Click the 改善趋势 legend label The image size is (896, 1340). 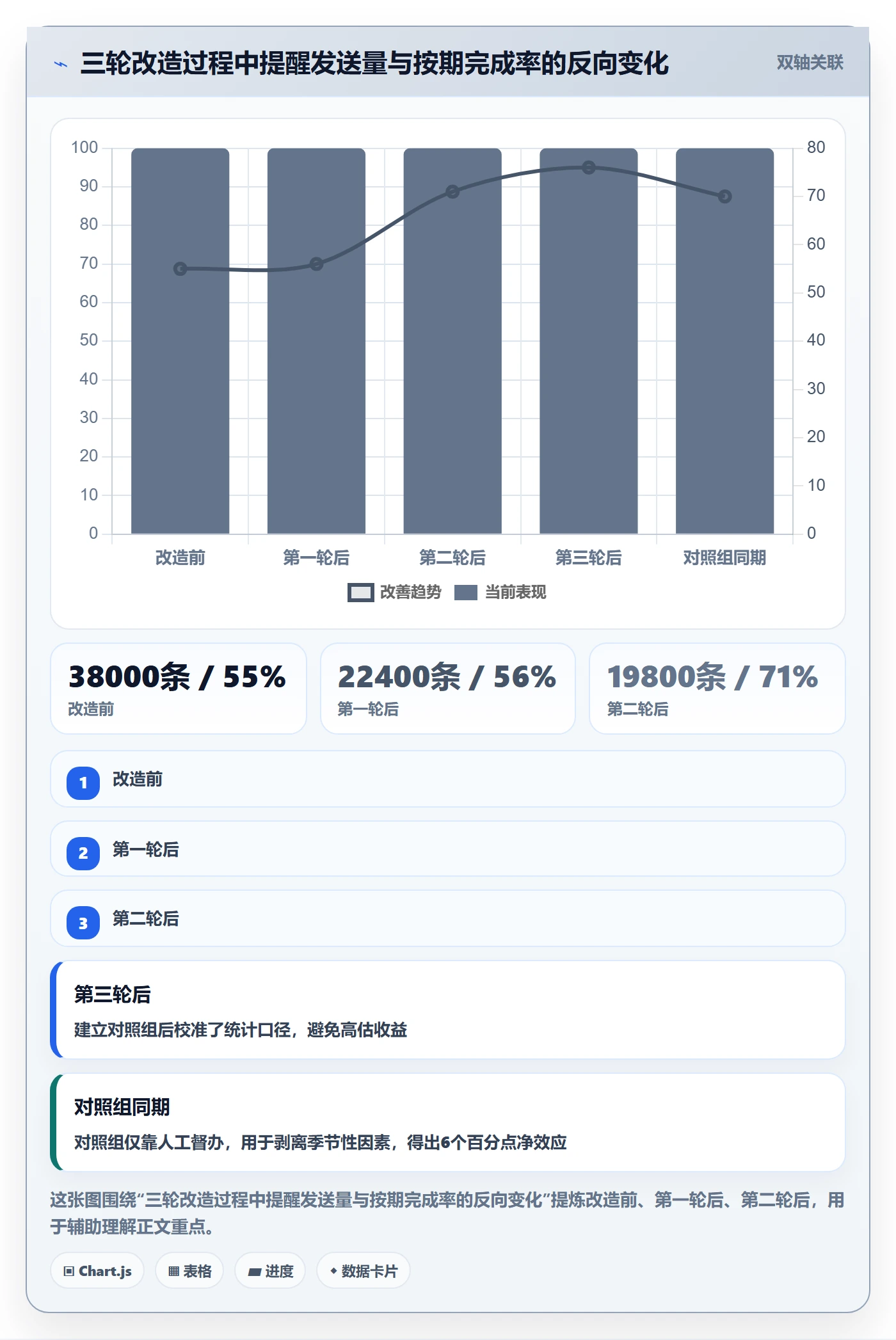tap(411, 593)
